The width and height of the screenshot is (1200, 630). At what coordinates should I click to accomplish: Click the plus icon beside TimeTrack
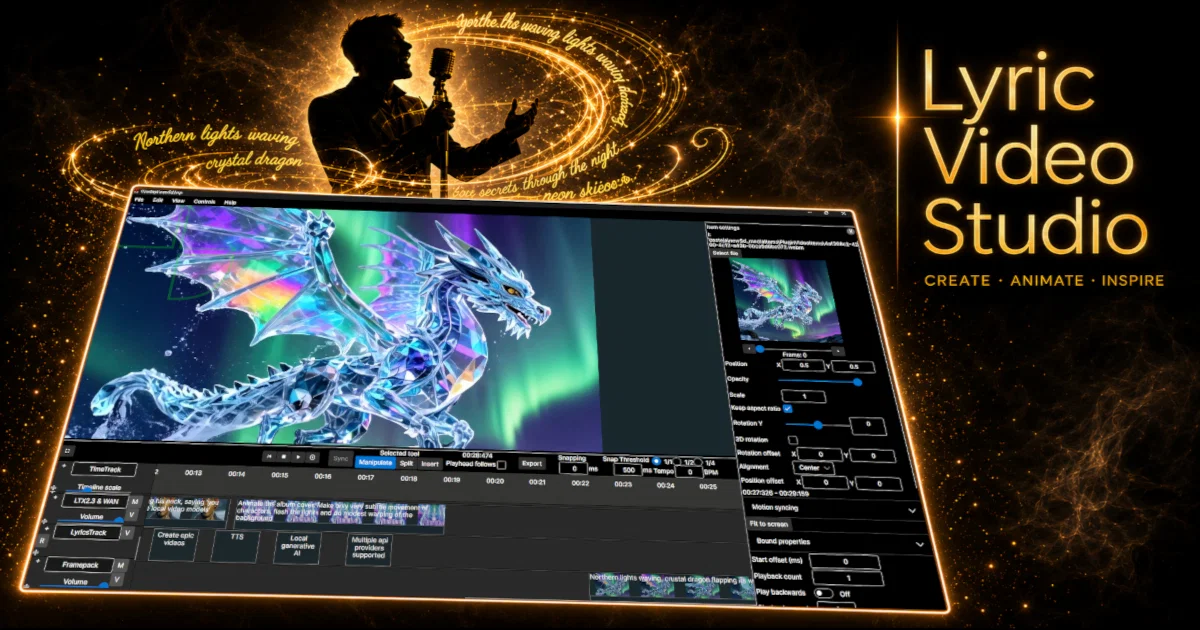click(x=64, y=466)
